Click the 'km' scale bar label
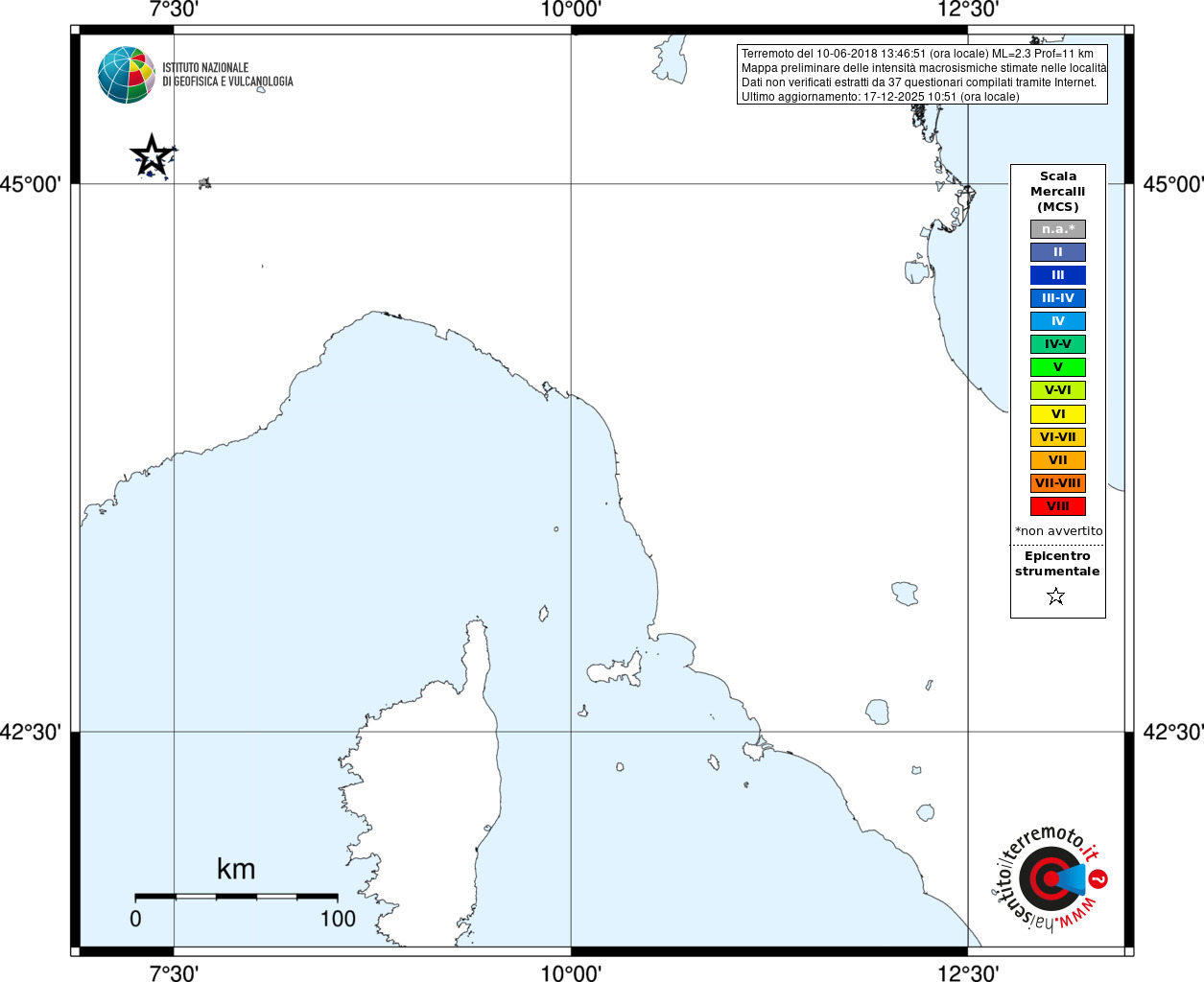The width and height of the screenshot is (1204, 982). 236,869
